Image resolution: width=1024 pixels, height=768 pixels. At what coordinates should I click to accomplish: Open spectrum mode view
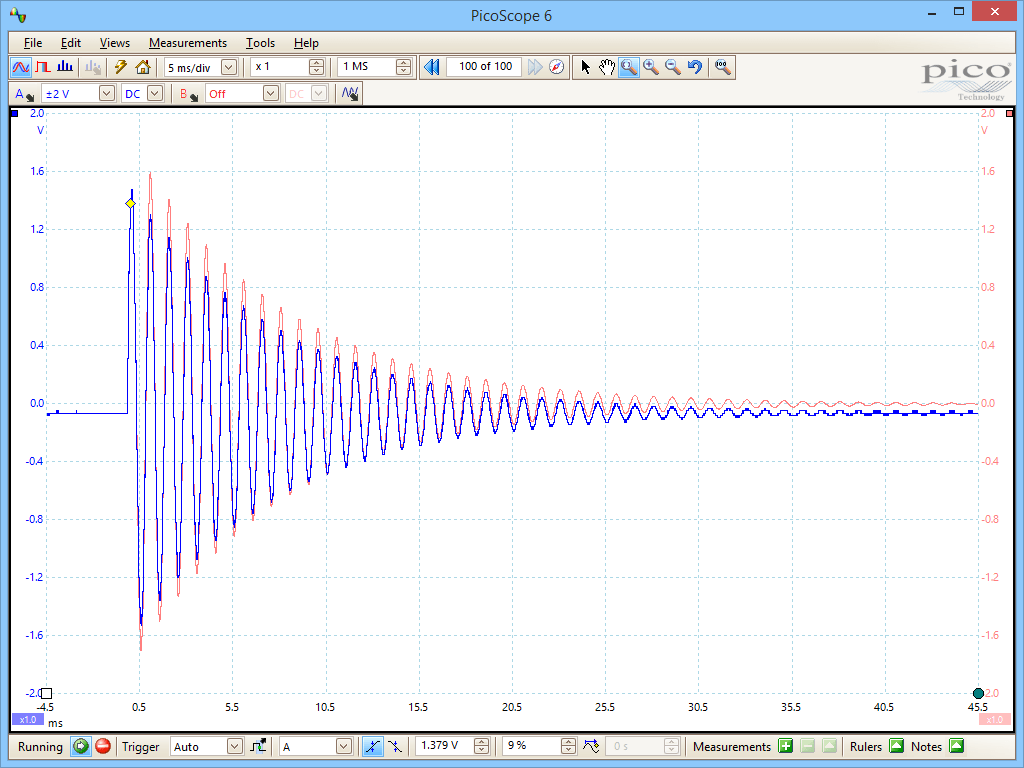(63, 66)
